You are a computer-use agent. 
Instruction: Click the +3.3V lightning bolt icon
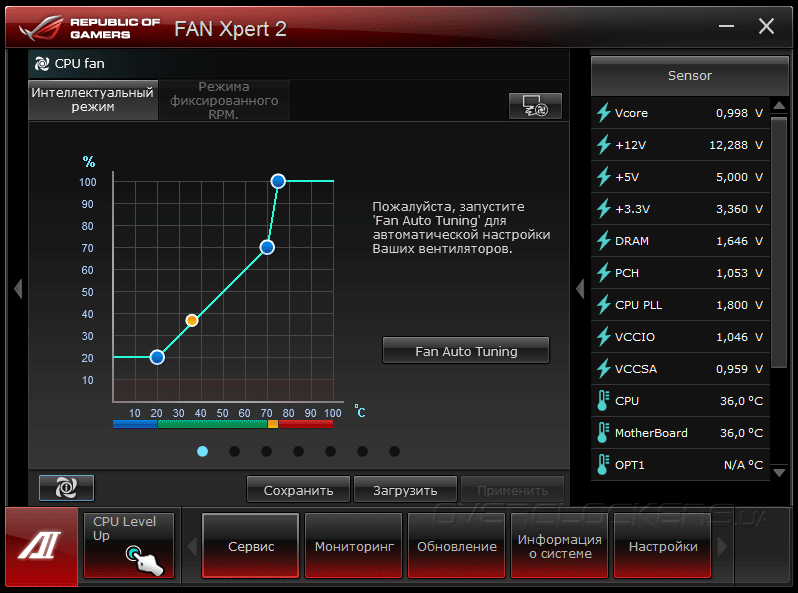[x=604, y=209]
